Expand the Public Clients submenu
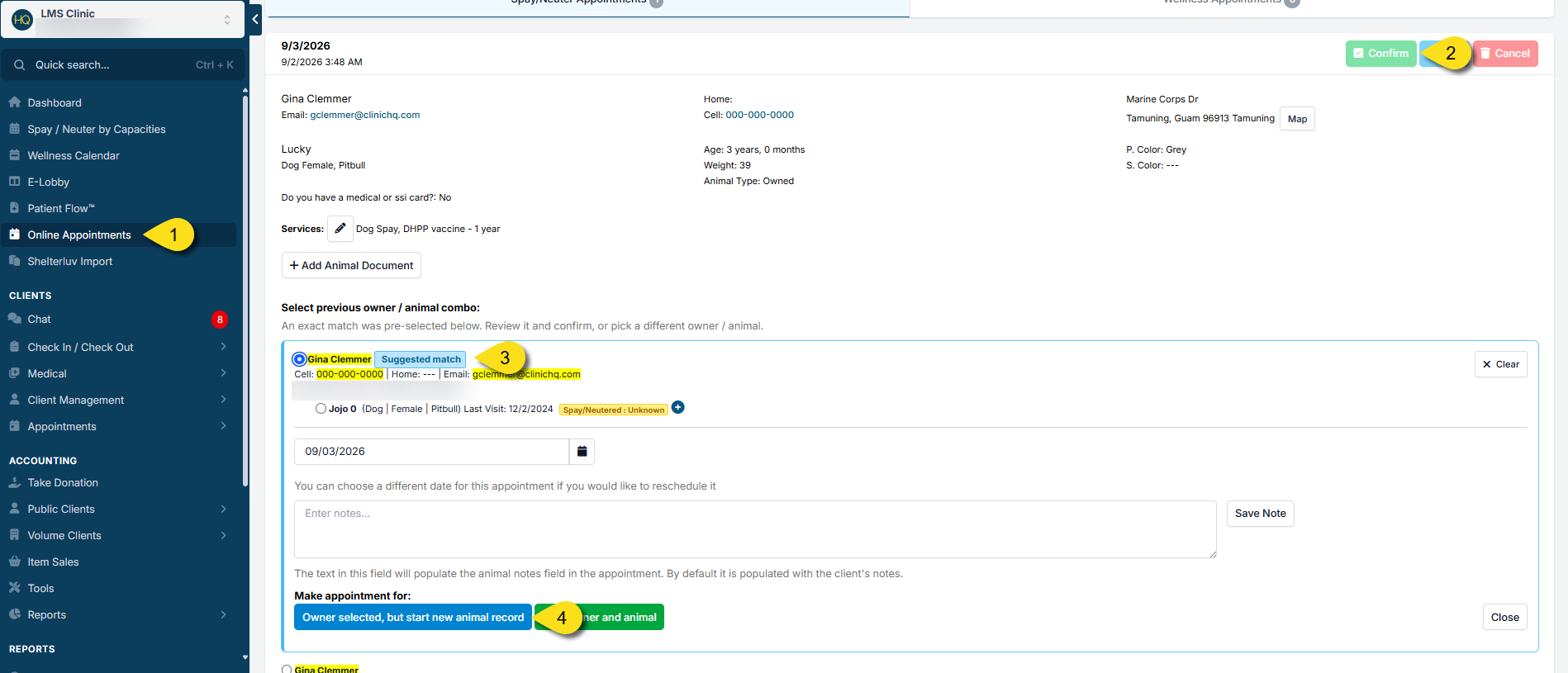This screenshot has width=1568, height=673. pos(118,509)
